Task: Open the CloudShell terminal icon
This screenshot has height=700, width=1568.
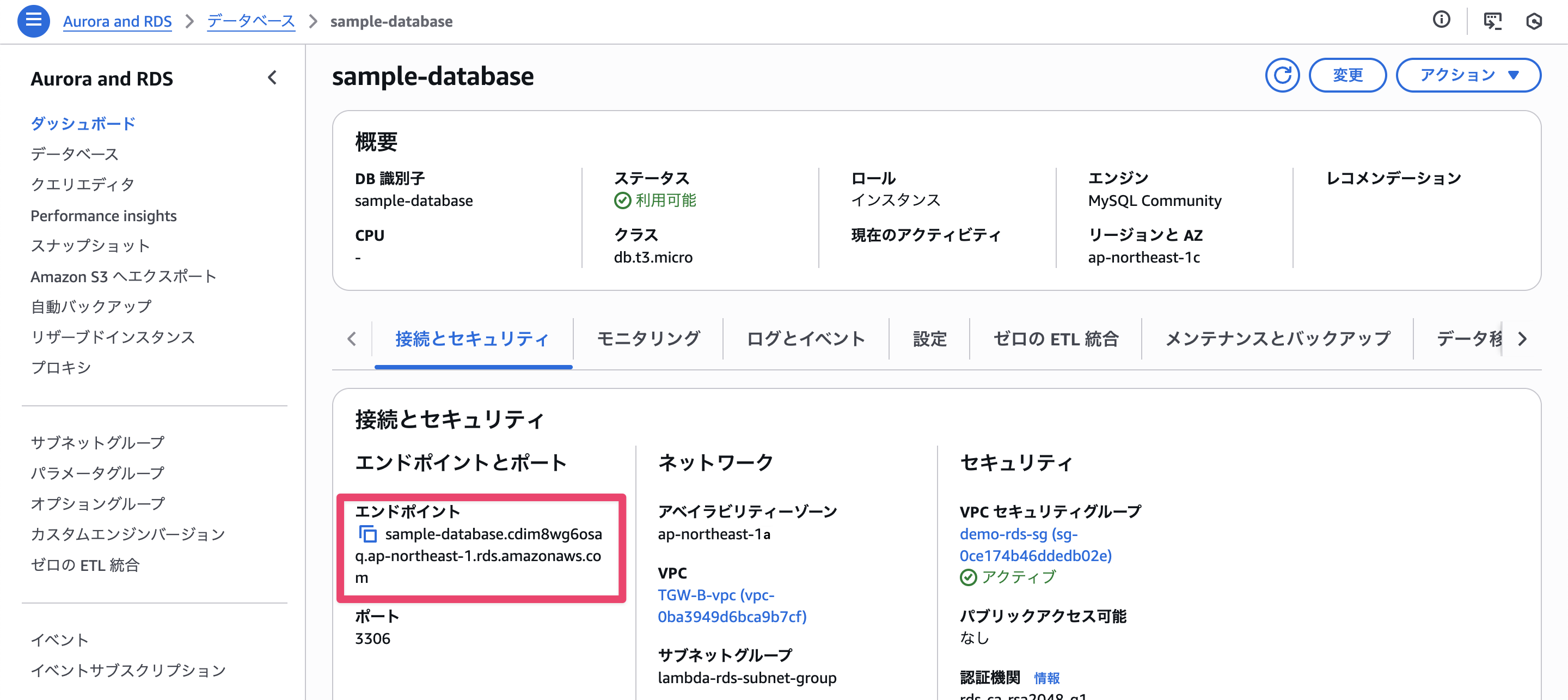Action: click(1492, 21)
